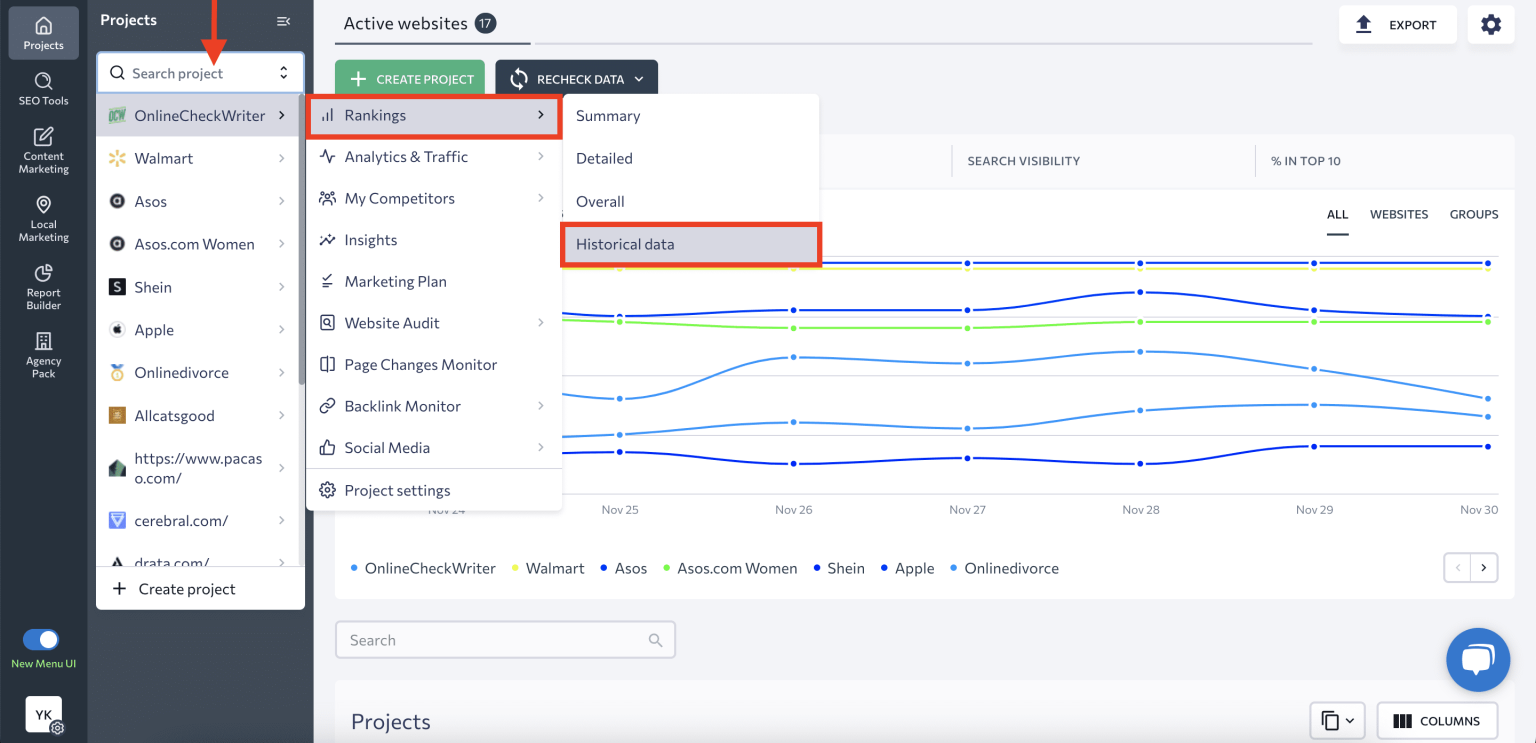This screenshot has height=743, width=1536.
Task: Switch to the Groups chart view
Action: tap(1473, 214)
